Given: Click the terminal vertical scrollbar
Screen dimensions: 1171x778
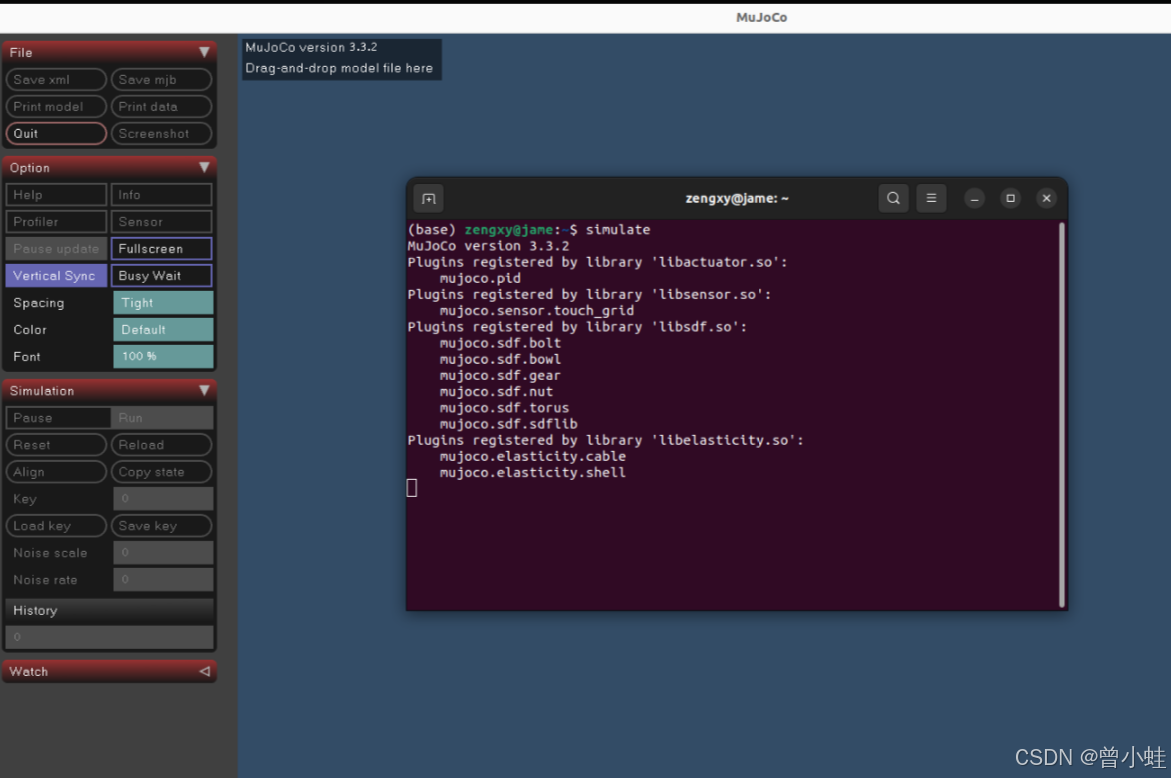Looking at the screenshot, I should [1061, 414].
